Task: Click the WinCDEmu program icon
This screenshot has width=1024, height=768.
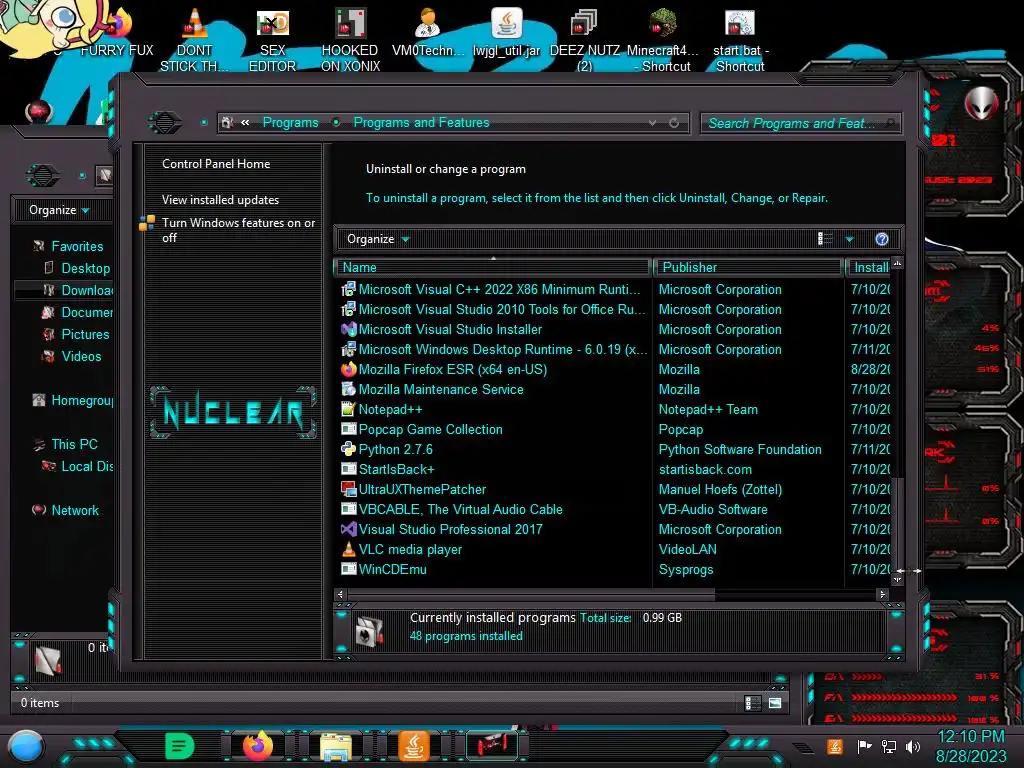Action: 349,569
